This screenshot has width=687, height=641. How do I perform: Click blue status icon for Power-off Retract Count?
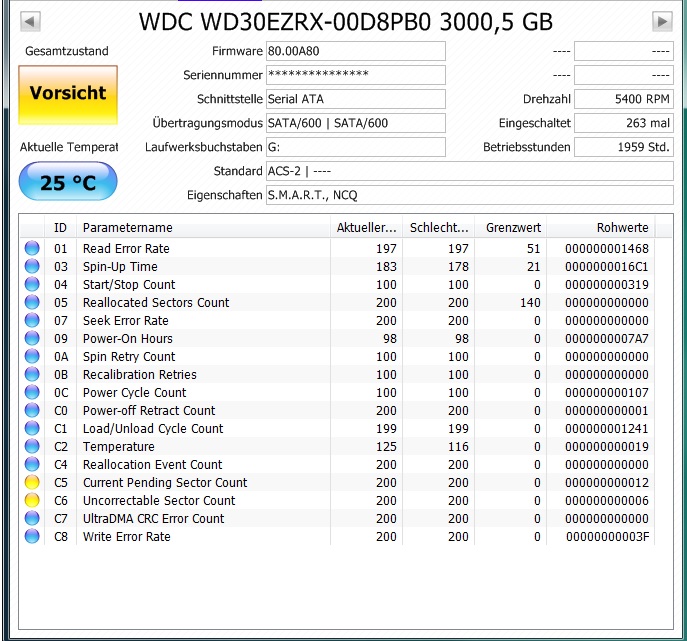(x=32, y=410)
